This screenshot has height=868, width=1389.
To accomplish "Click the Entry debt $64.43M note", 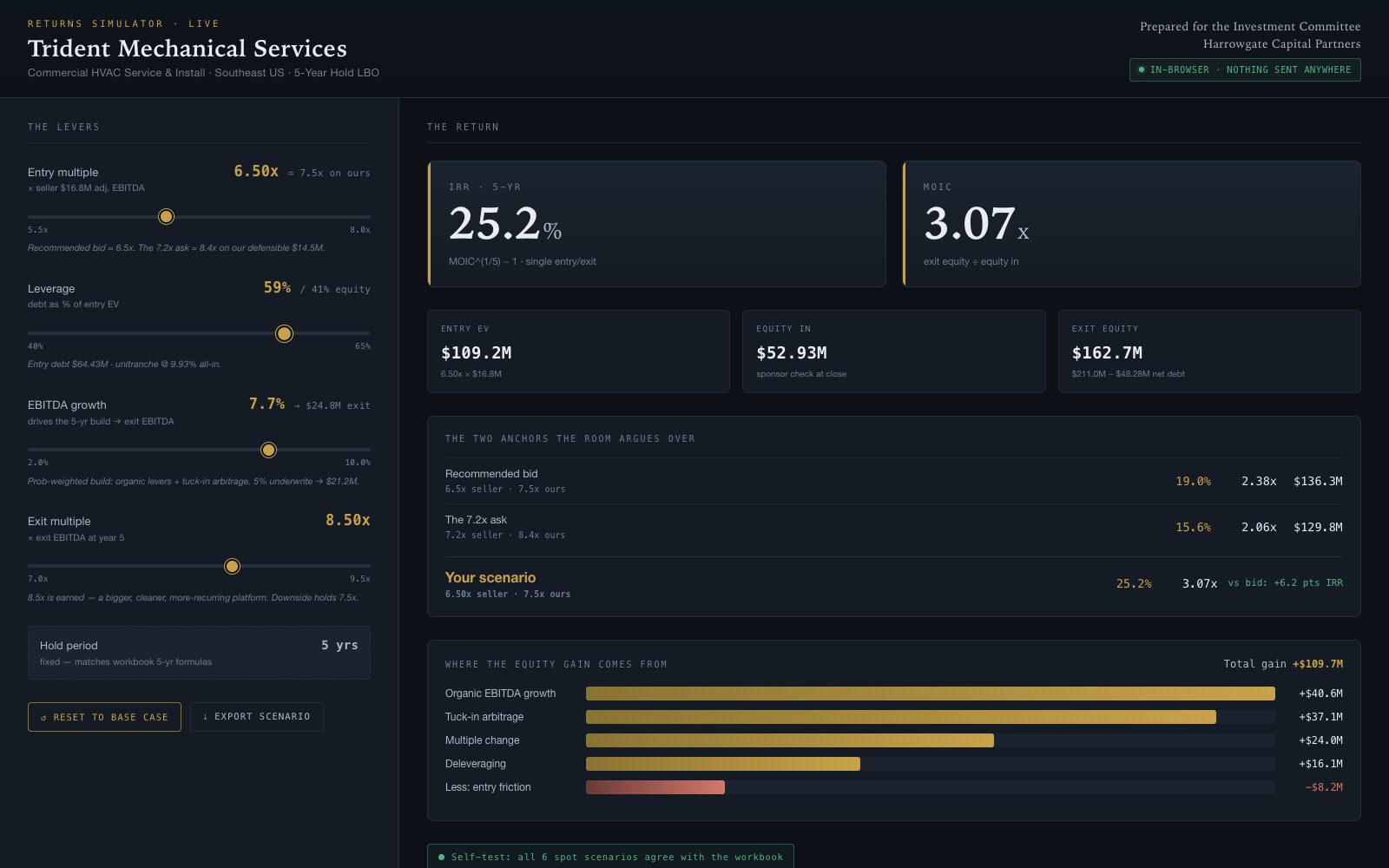I will click(124, 365).
